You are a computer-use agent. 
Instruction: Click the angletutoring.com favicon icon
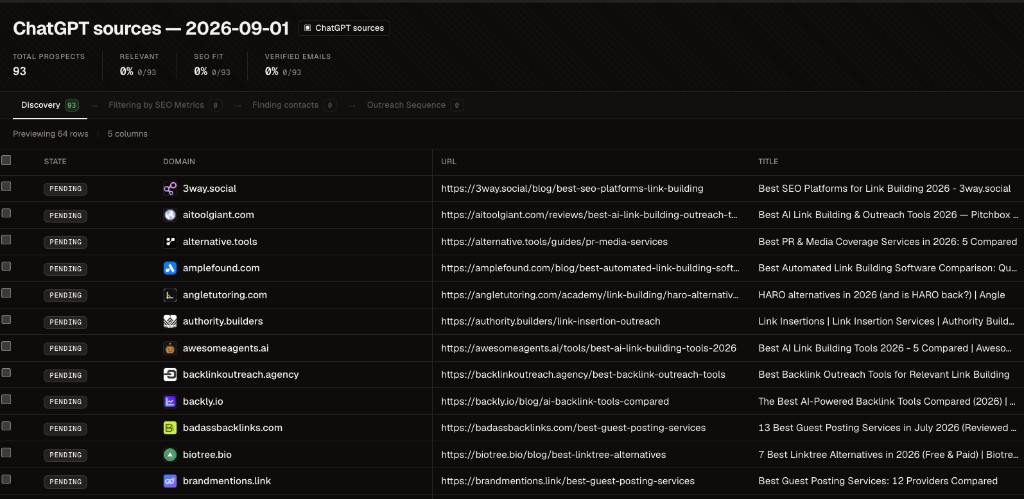pos(170,295)
